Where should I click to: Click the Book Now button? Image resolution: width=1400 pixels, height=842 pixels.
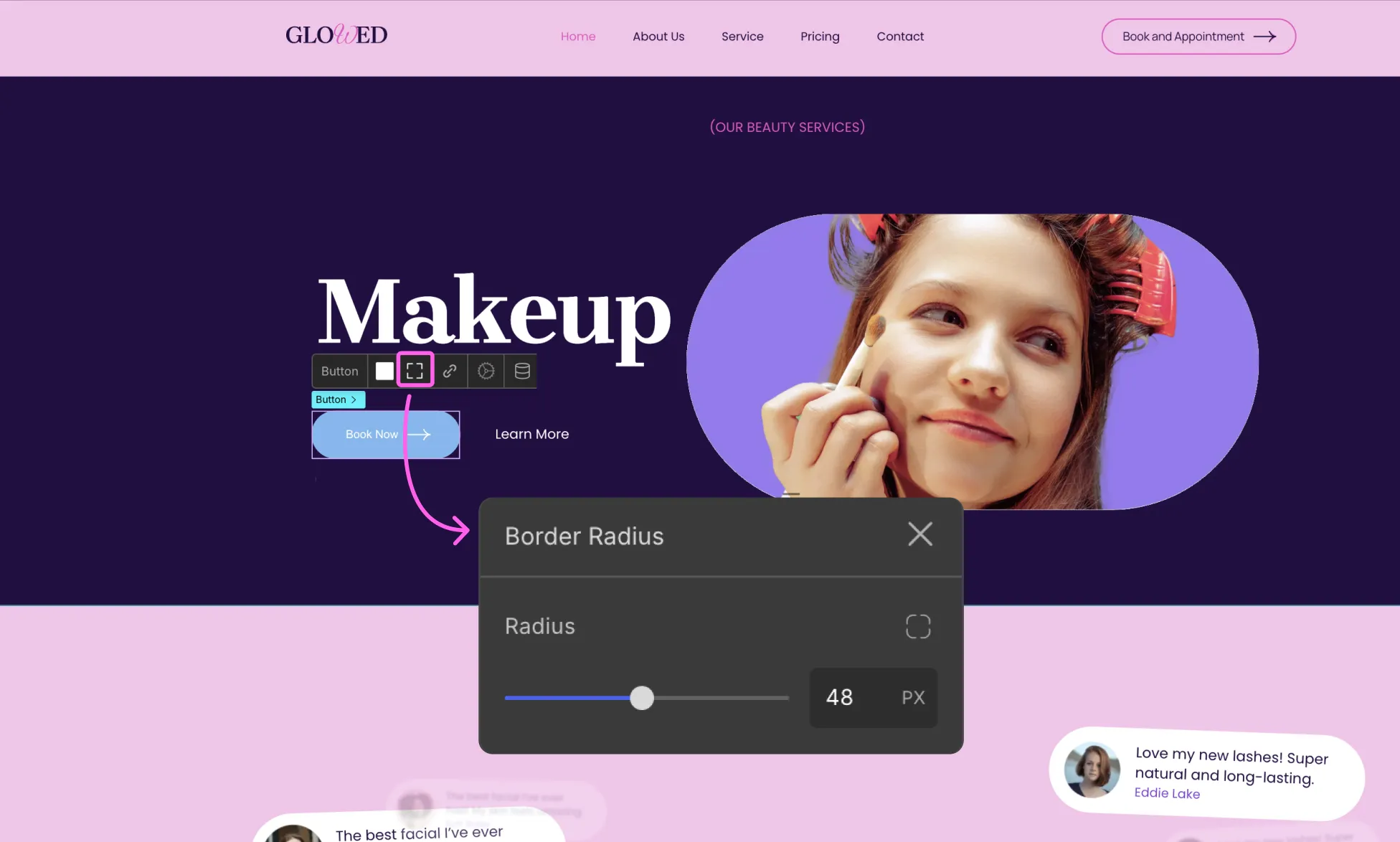[x=386, y=435]
